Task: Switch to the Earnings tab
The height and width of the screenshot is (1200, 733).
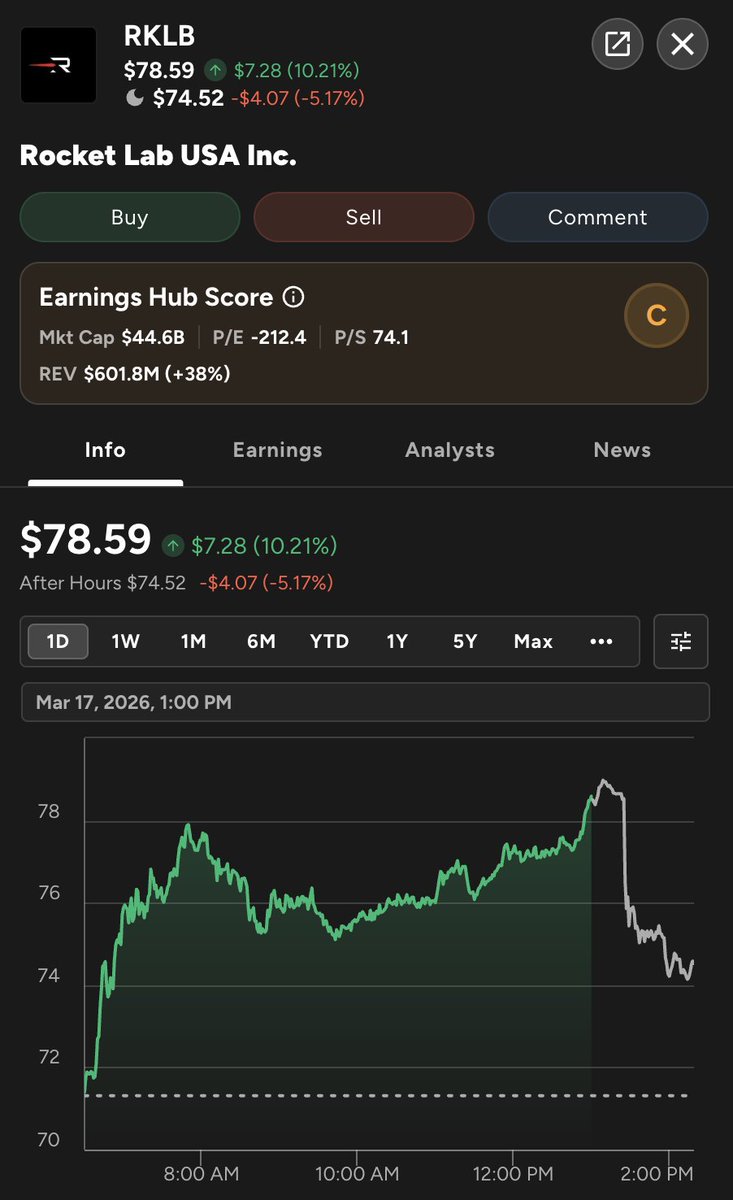Action: tap(278, 450)
